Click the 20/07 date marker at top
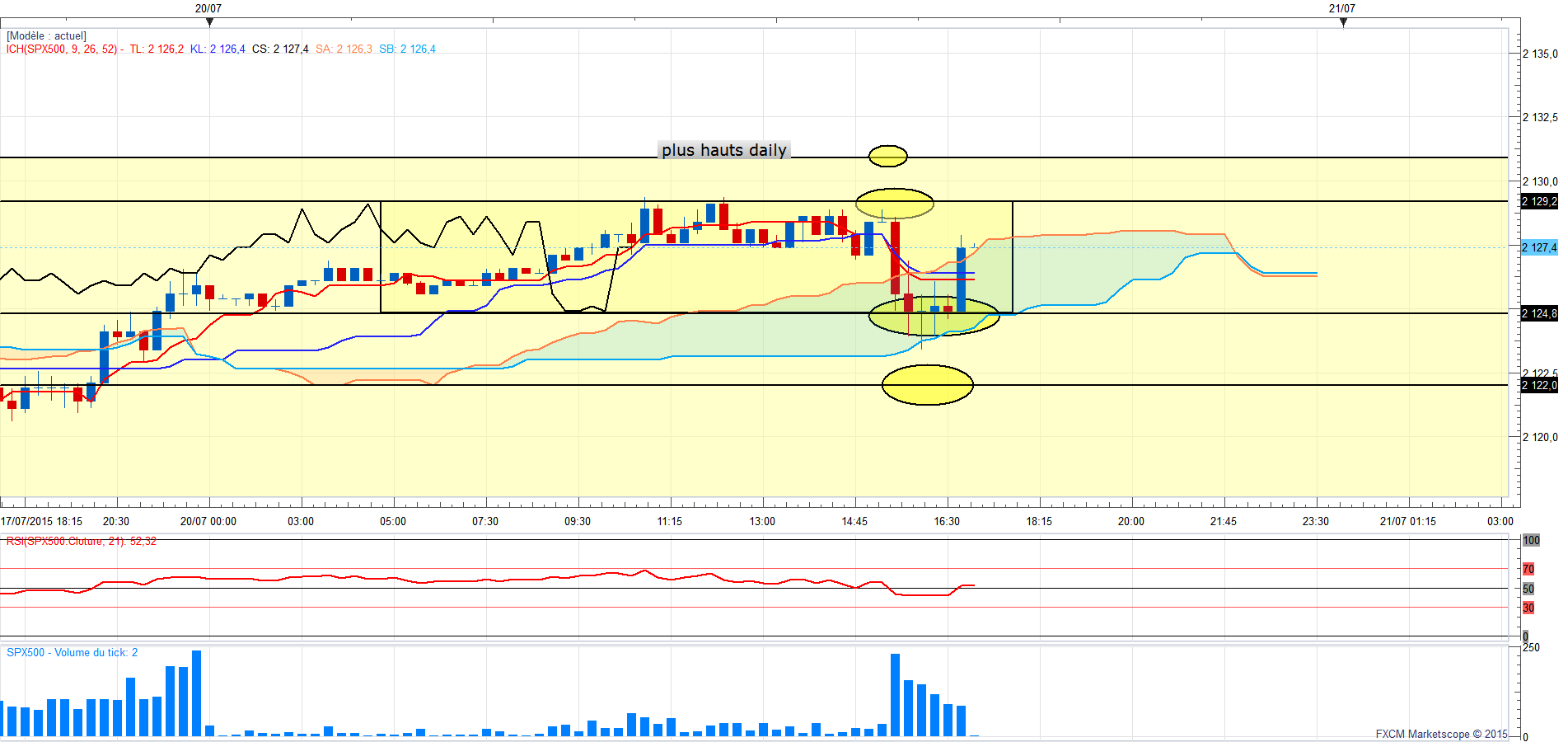 208,8
